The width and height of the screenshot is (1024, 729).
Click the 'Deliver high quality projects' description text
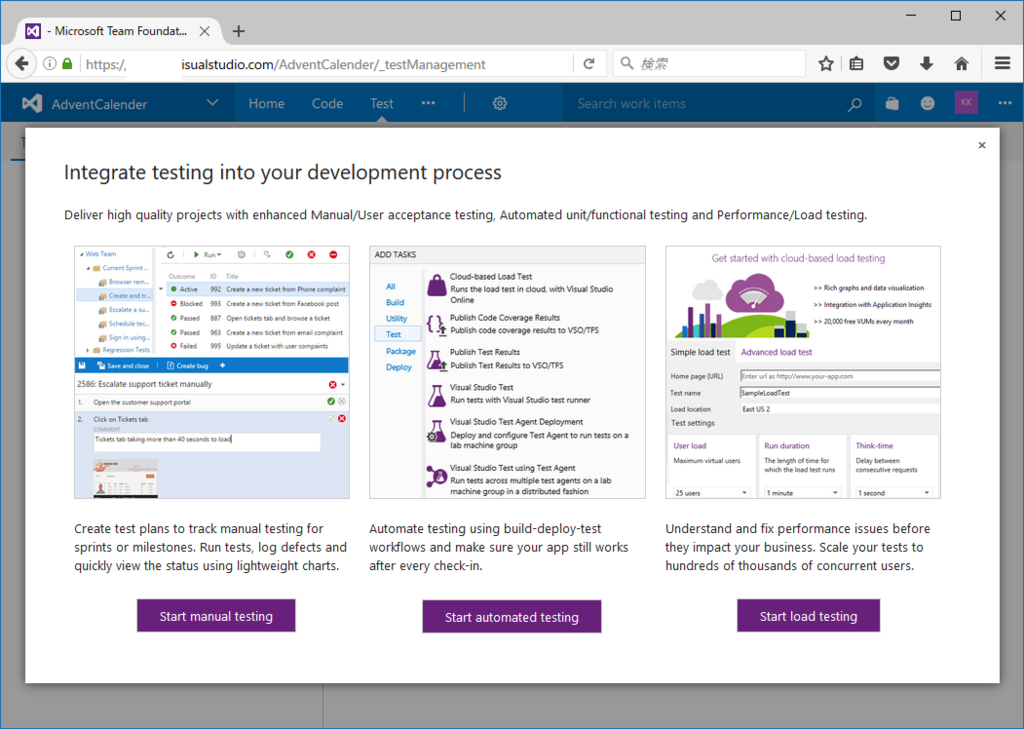point(466,215)
